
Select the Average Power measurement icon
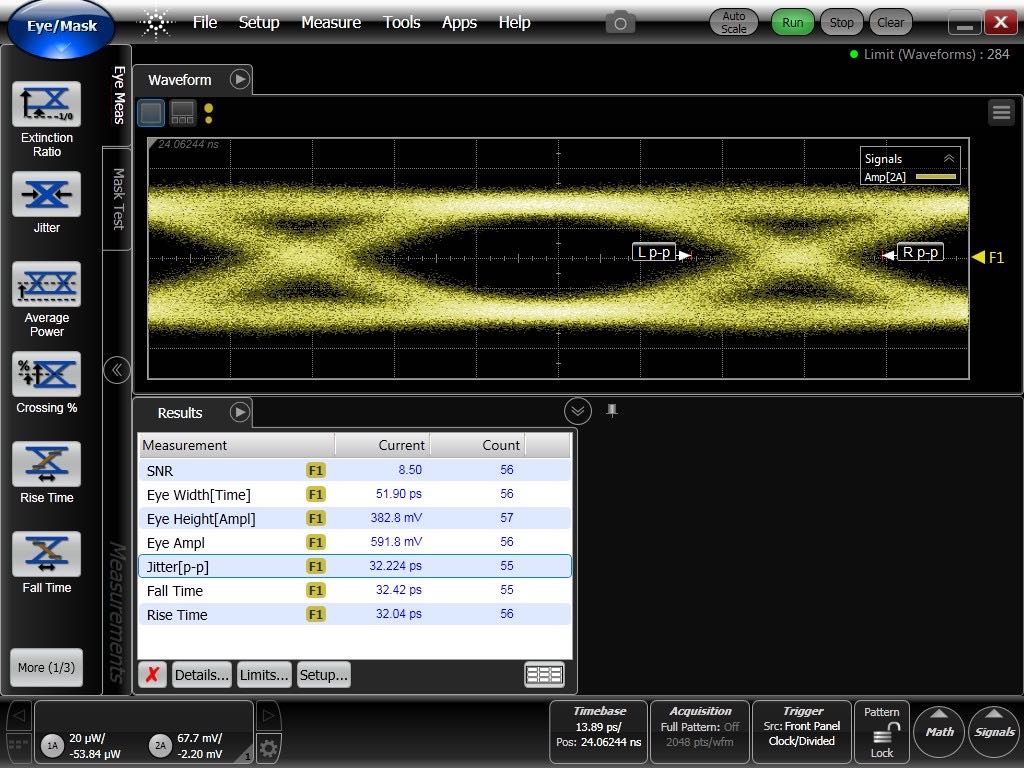[46, 285]
